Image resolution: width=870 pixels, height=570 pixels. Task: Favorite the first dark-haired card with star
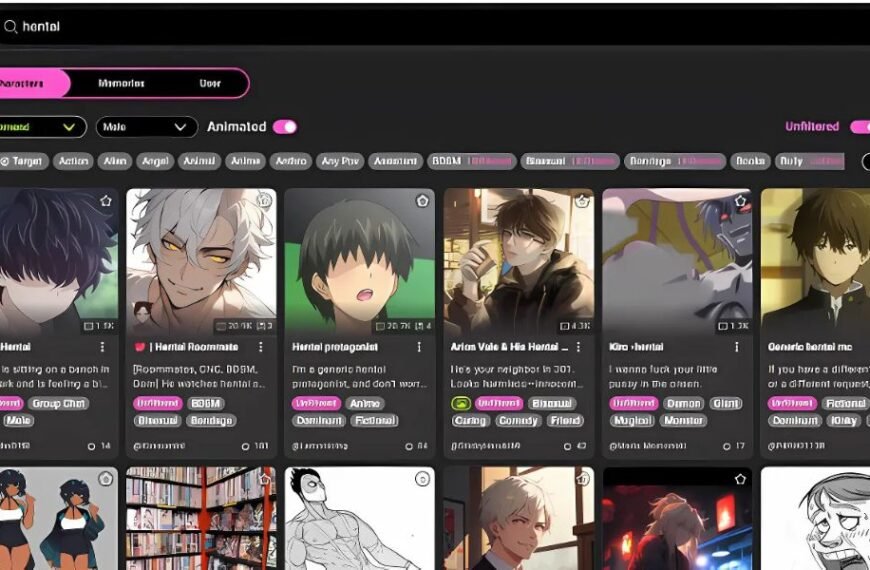106,201
